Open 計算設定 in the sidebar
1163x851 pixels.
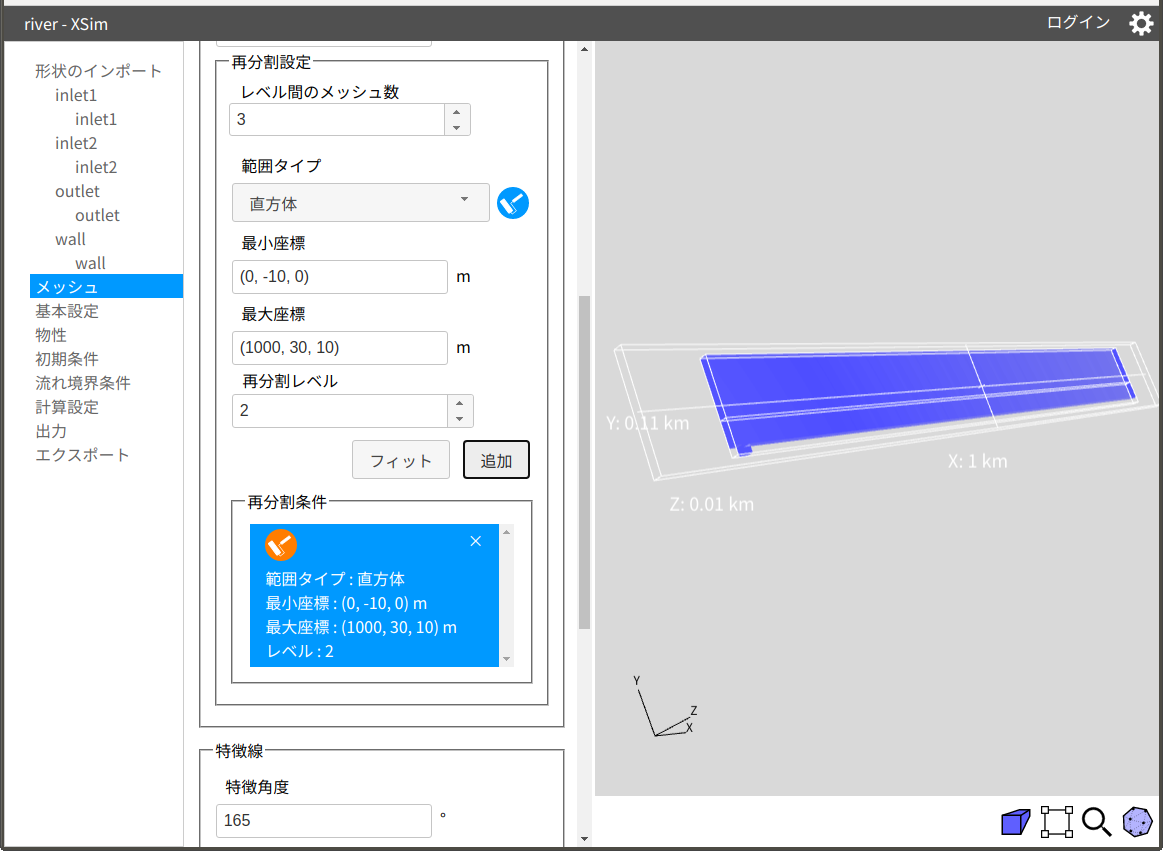click(x=67, y=407)
